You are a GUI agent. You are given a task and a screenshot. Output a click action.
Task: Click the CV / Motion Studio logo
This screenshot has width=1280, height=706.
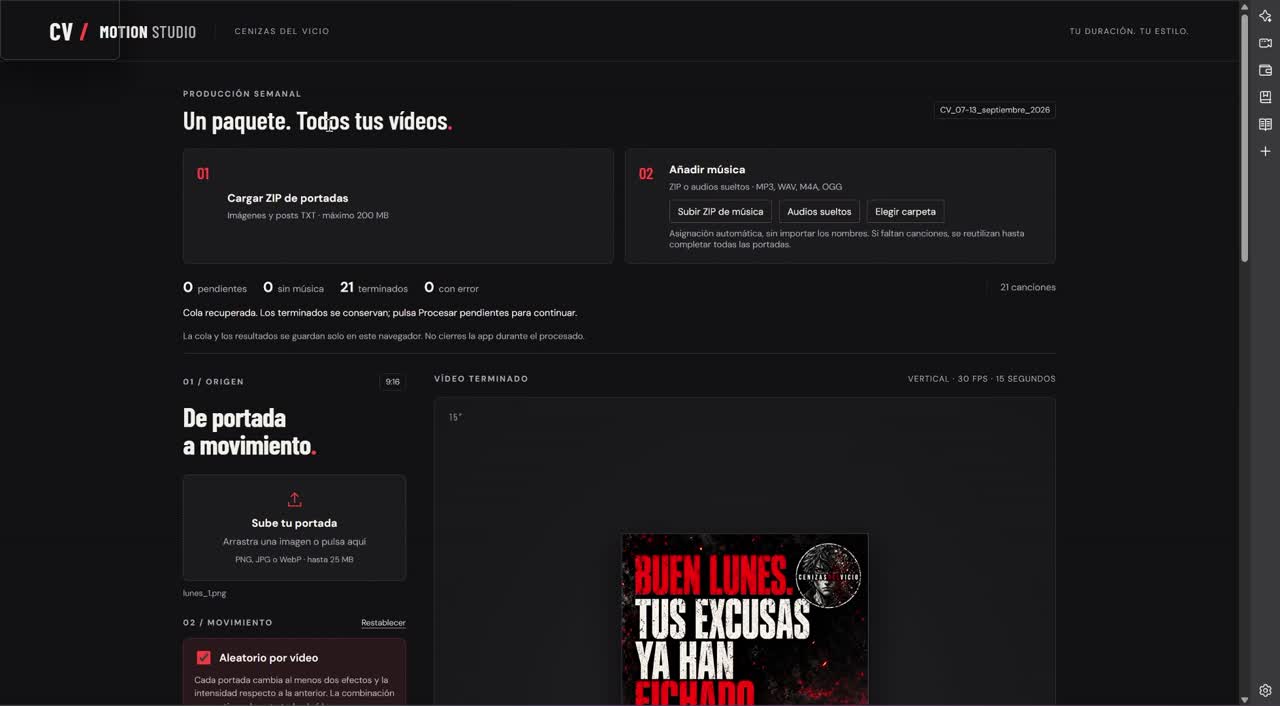[x=122, y=31]
